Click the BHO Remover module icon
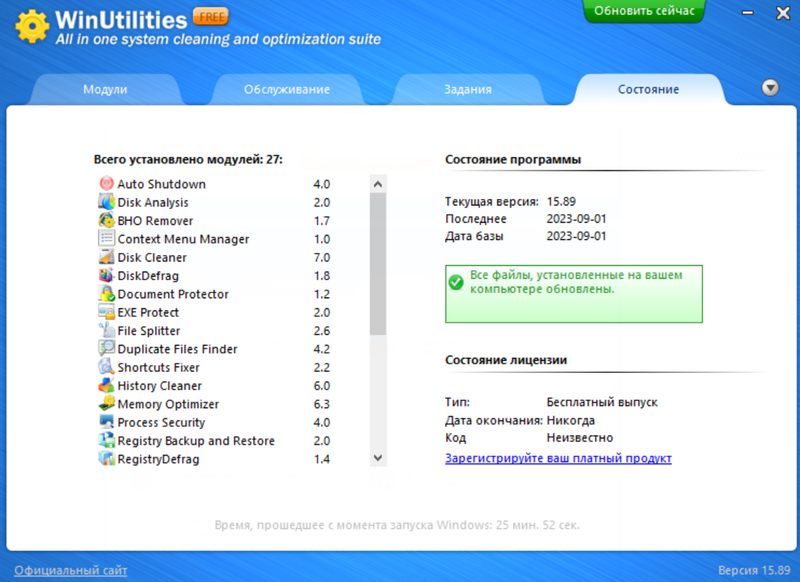 (106, 220)
